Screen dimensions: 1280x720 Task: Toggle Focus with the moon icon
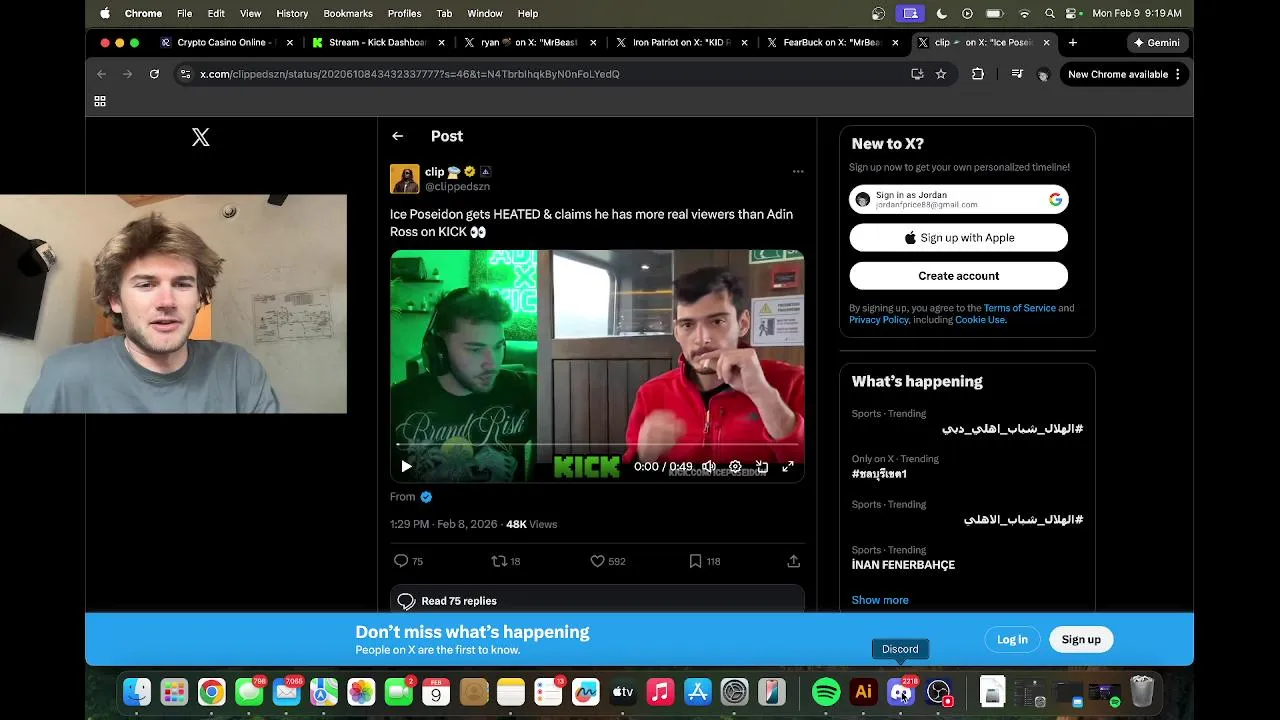coord(943,13)
